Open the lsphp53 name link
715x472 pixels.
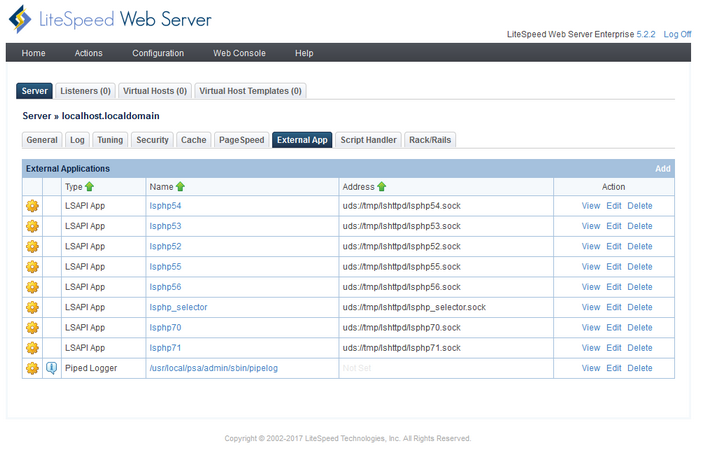(165, 226)
